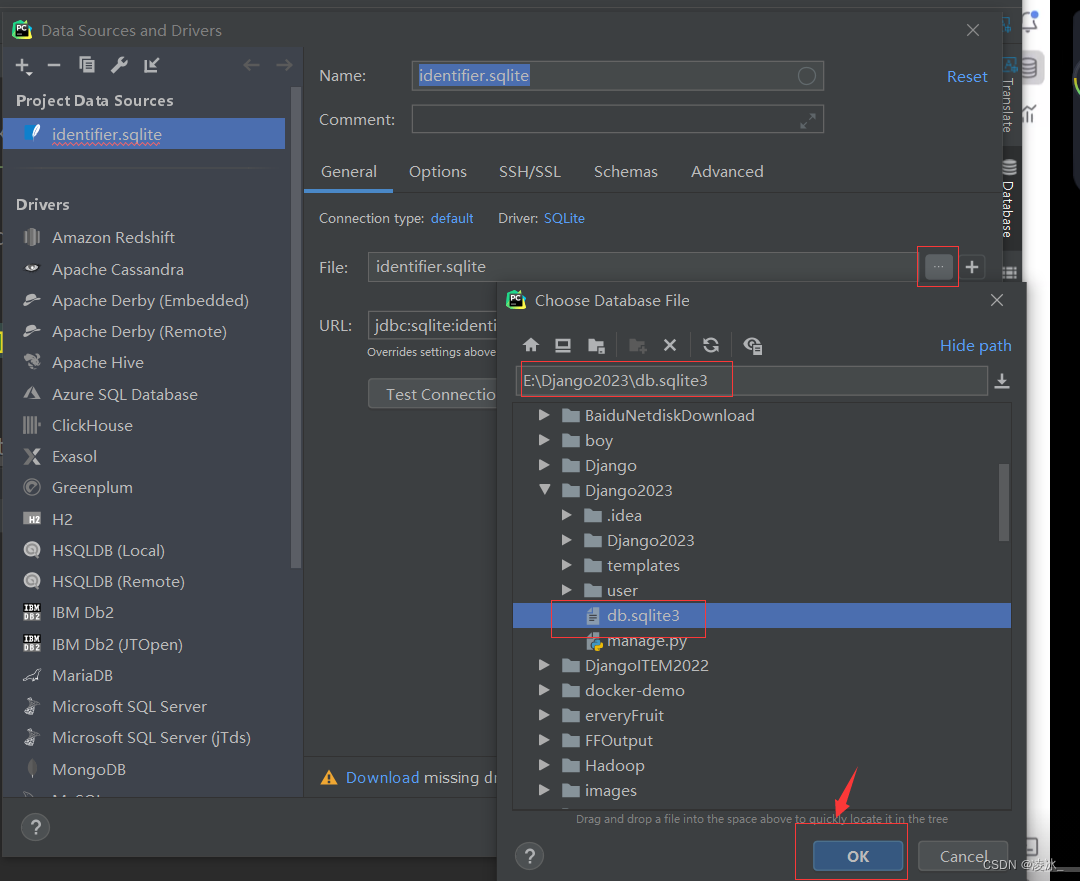This screenshot has width=1080, height=881.
Task: Click the Download missing driver link
Action: coord(382,777)
